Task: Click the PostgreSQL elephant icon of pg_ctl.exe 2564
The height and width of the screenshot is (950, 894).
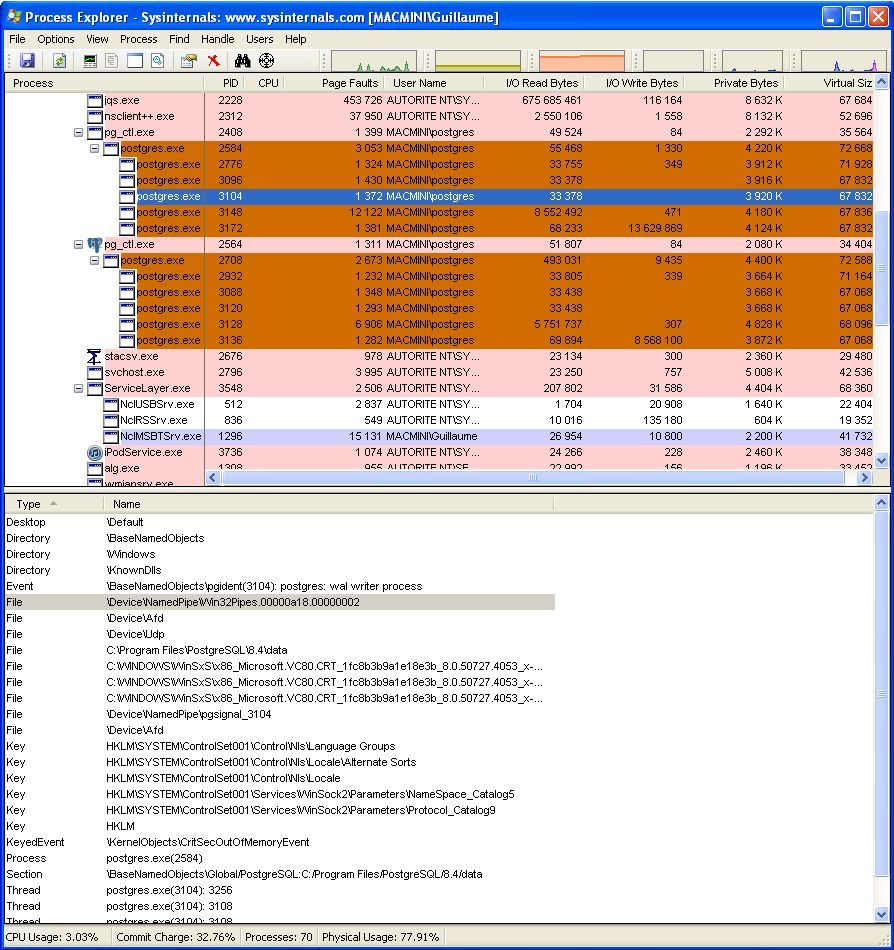Action: [94, 244]
